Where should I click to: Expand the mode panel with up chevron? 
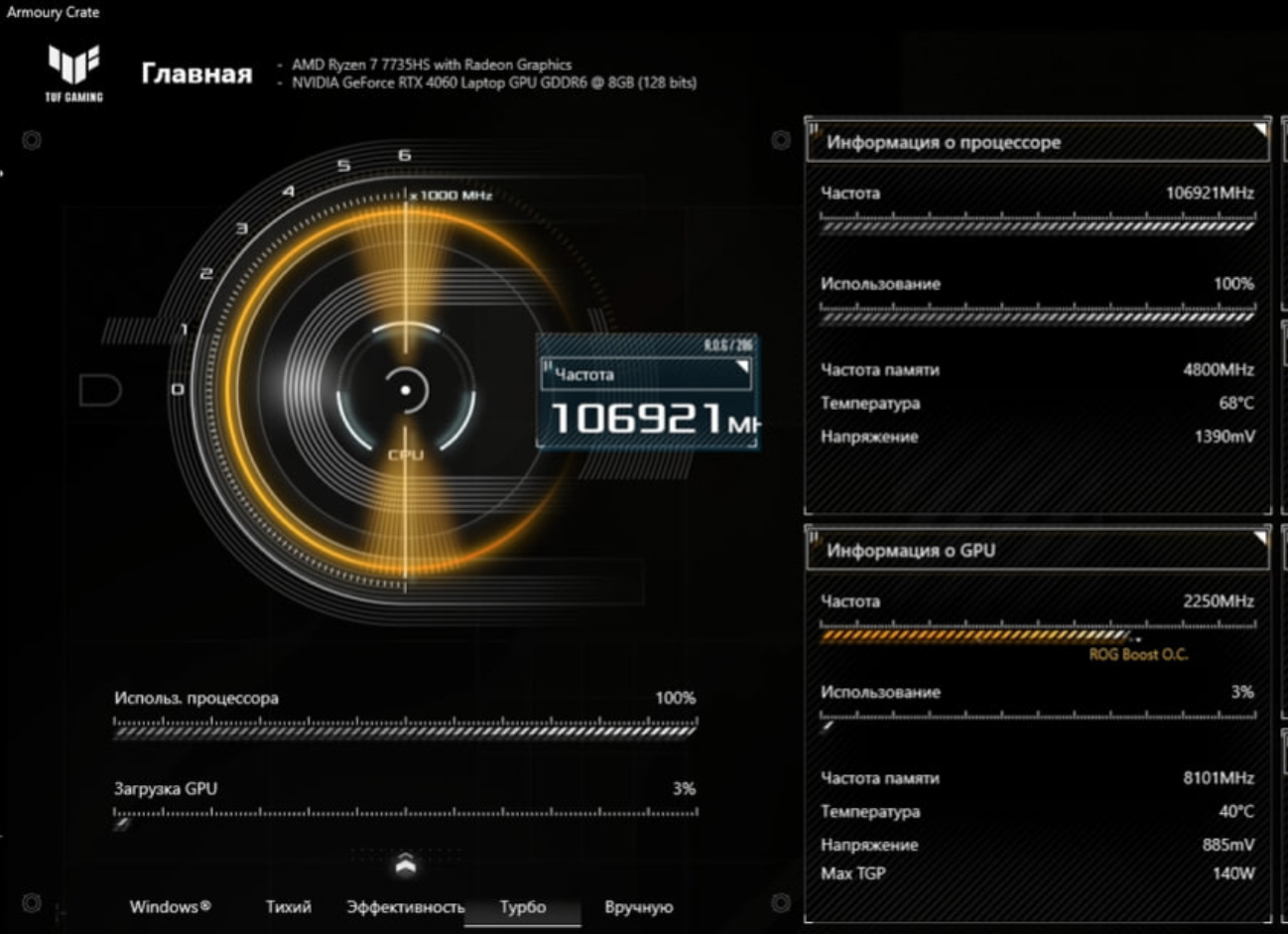point(405,865)
